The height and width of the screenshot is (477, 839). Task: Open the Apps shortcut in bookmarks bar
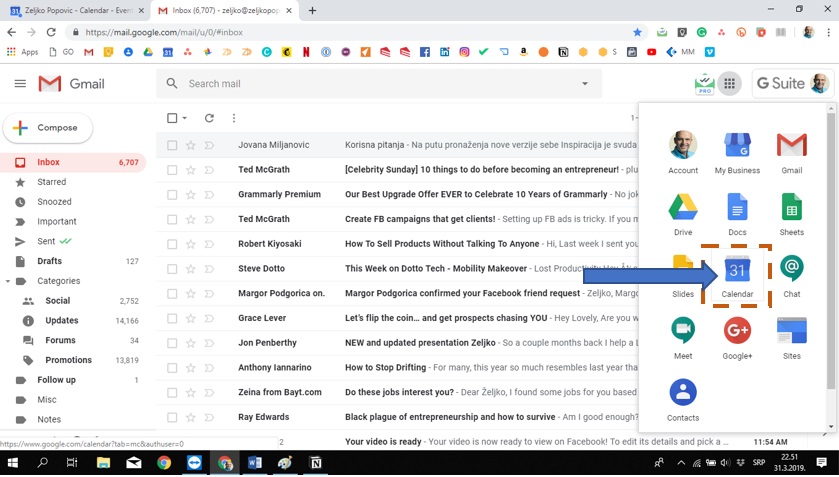22,52
